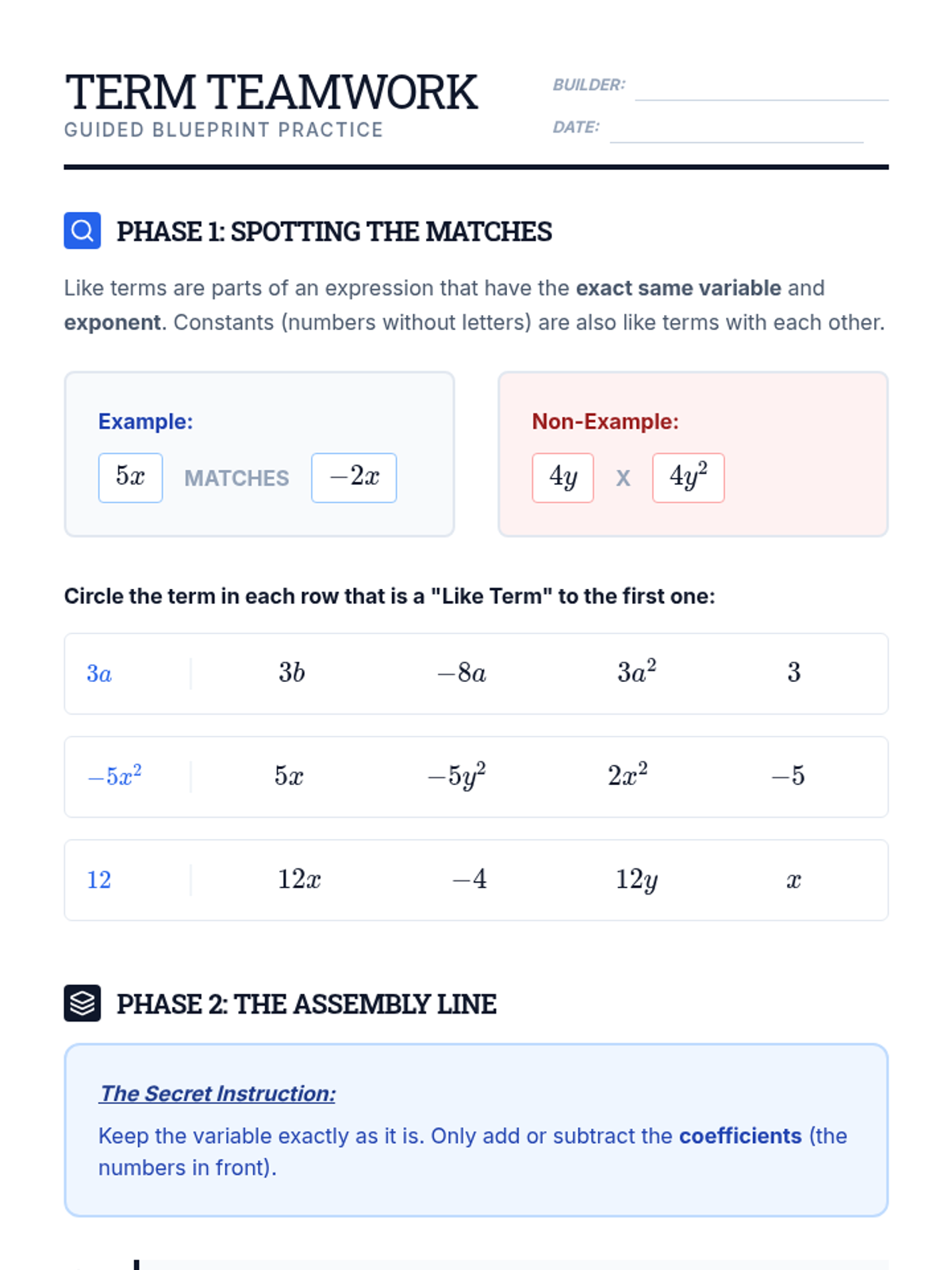952x1270 pixels.
Task: Click The Secret Instruction heading
Action: (x=217, y=1094)
